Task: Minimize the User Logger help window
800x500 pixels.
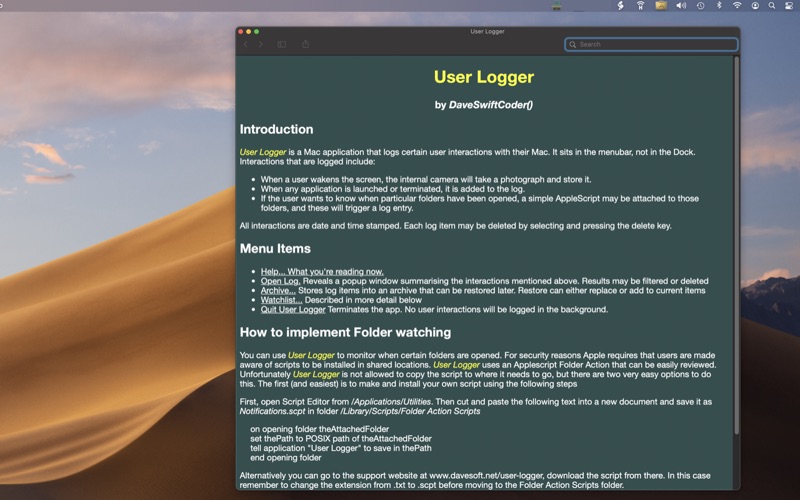Action: (248, 32)
